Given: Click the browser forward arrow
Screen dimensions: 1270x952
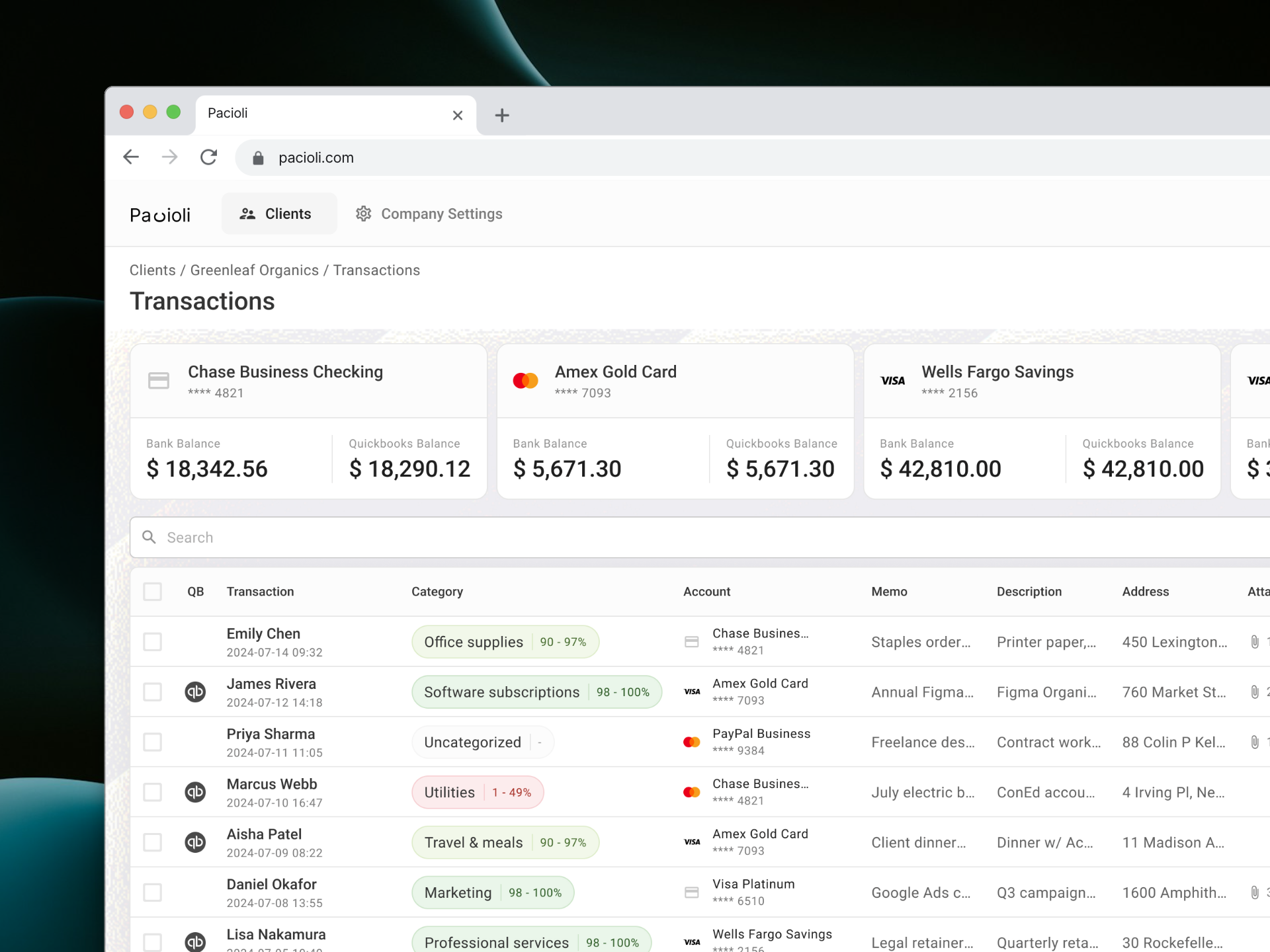Looking at the screenshot, I should [x=170, y=157].
